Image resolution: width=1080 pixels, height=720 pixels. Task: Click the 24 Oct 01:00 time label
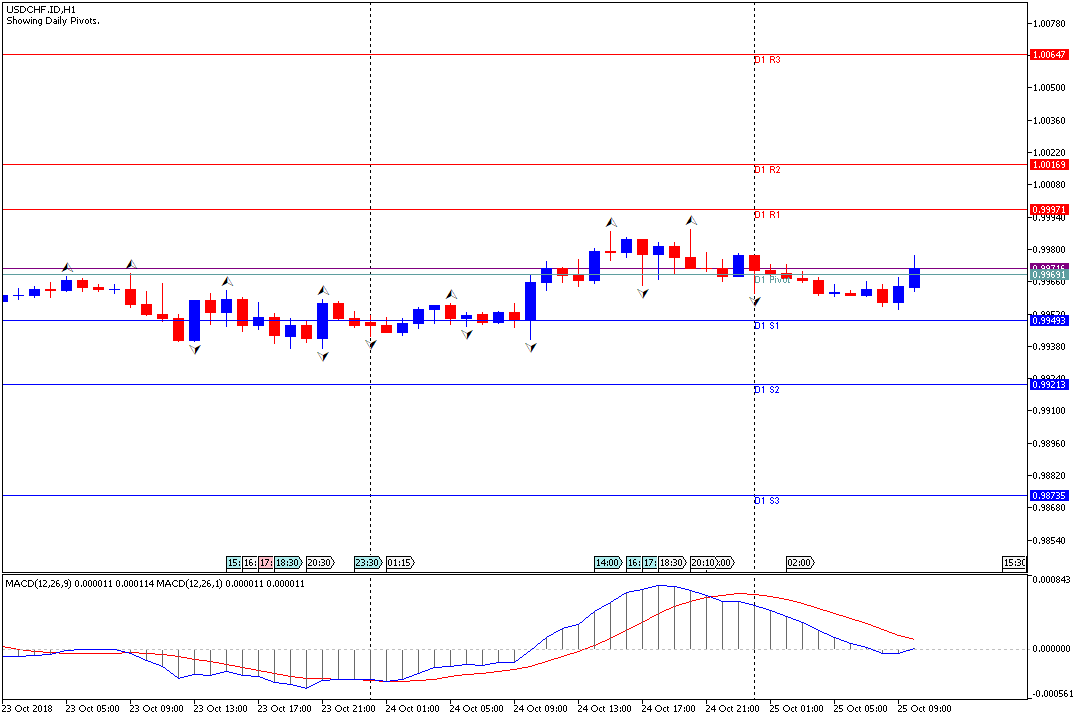(413, 709)
